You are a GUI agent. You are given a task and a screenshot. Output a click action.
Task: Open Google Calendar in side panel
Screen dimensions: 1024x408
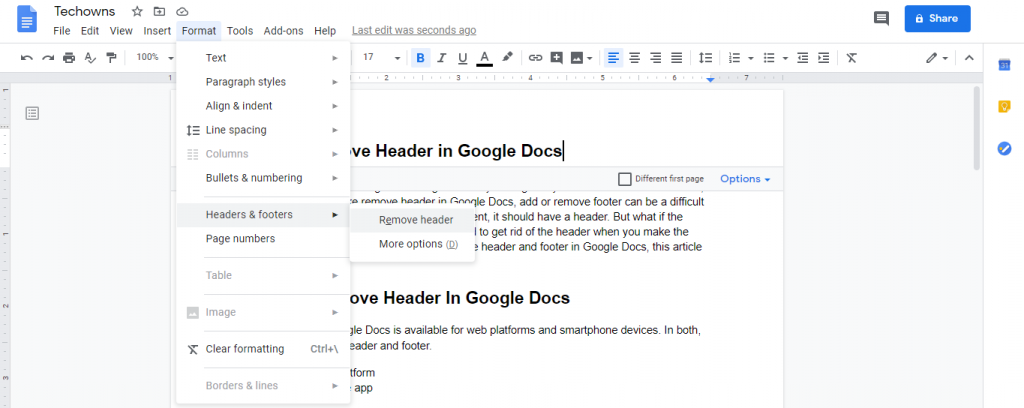coord(1004,65)
